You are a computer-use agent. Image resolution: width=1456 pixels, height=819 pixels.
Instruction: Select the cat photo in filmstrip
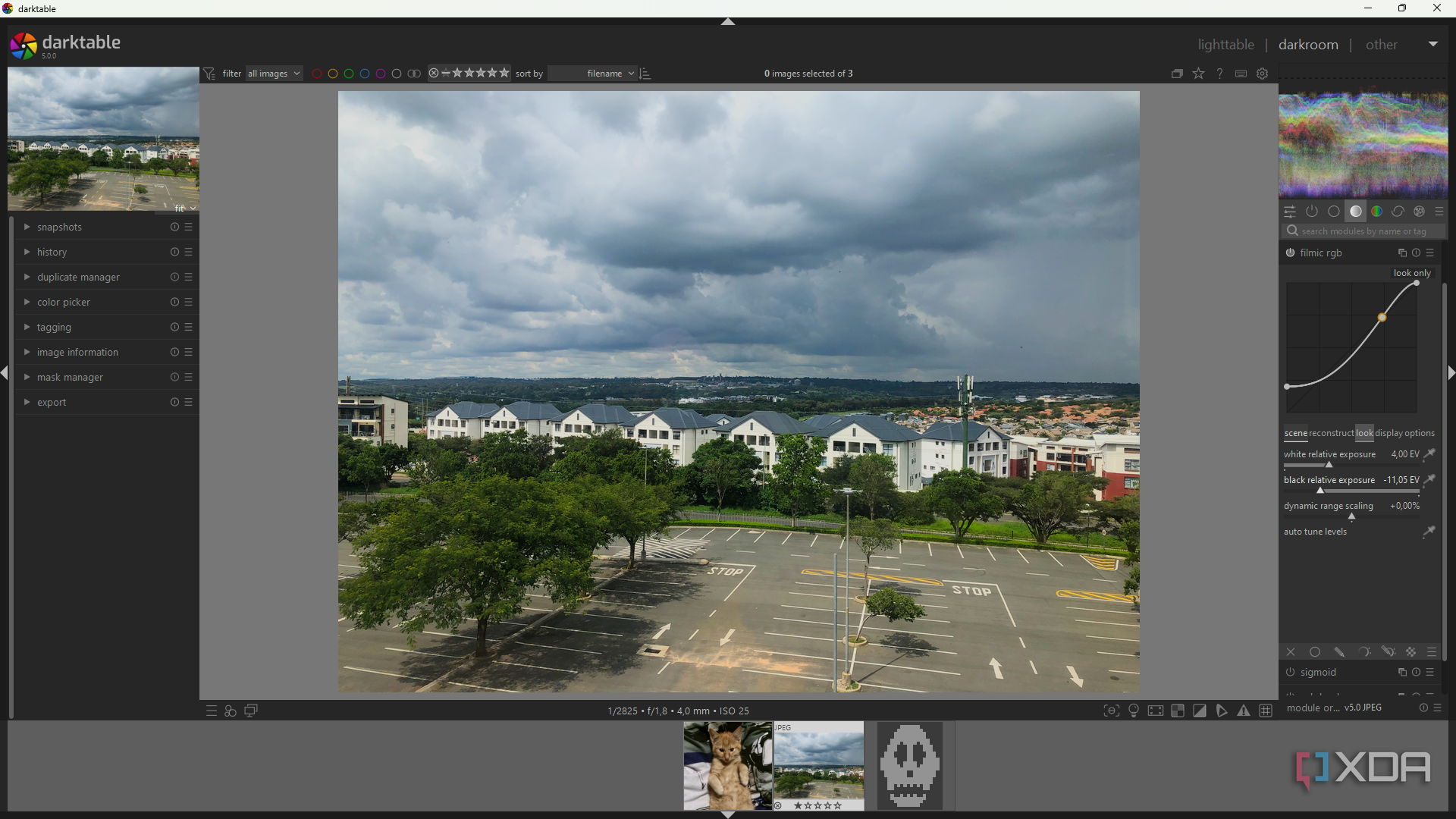pyautogui.click(x=728, y=766)
